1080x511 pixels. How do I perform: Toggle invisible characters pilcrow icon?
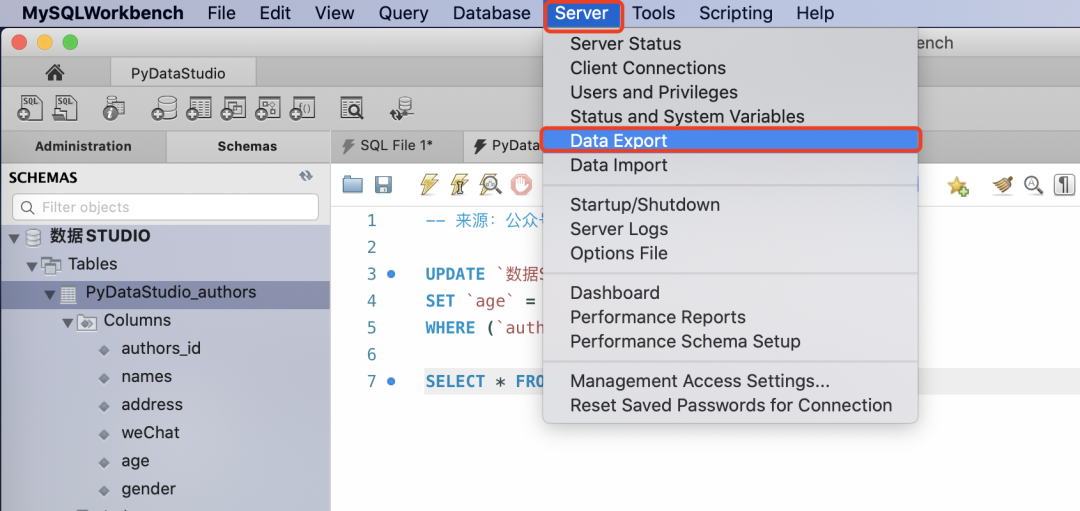click(x=1064, y=185)
